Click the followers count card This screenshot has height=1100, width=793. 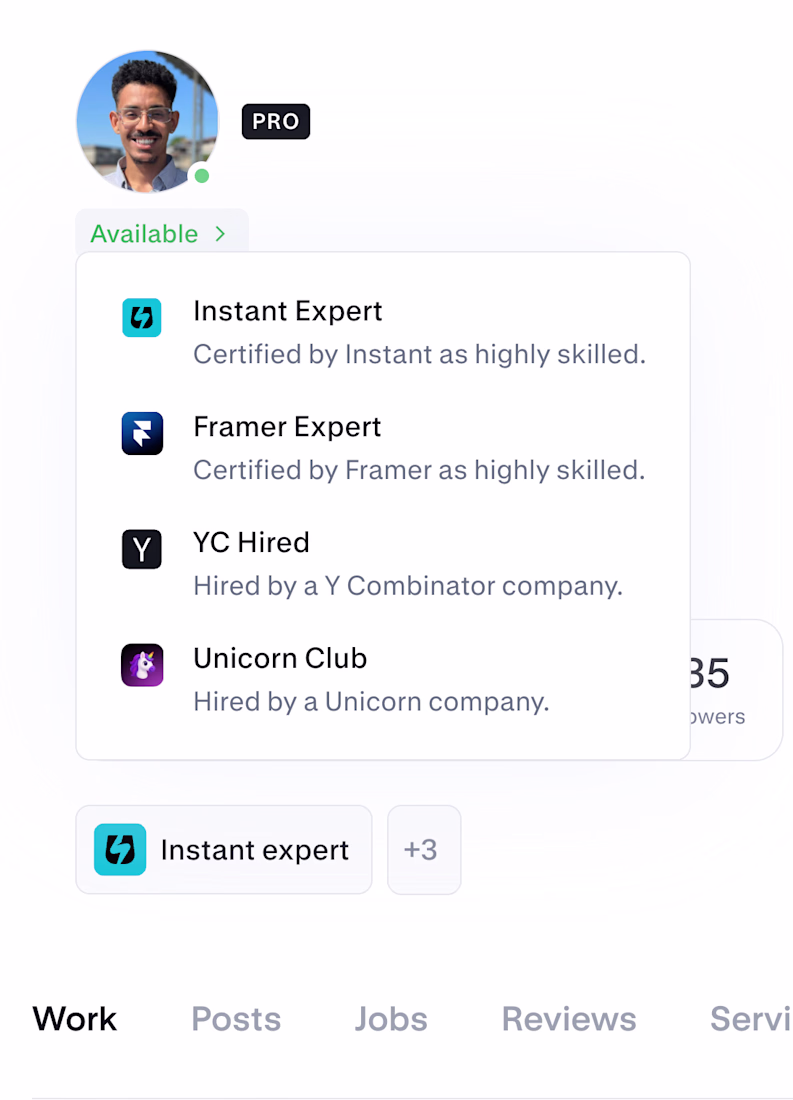[x=735, y=690]
